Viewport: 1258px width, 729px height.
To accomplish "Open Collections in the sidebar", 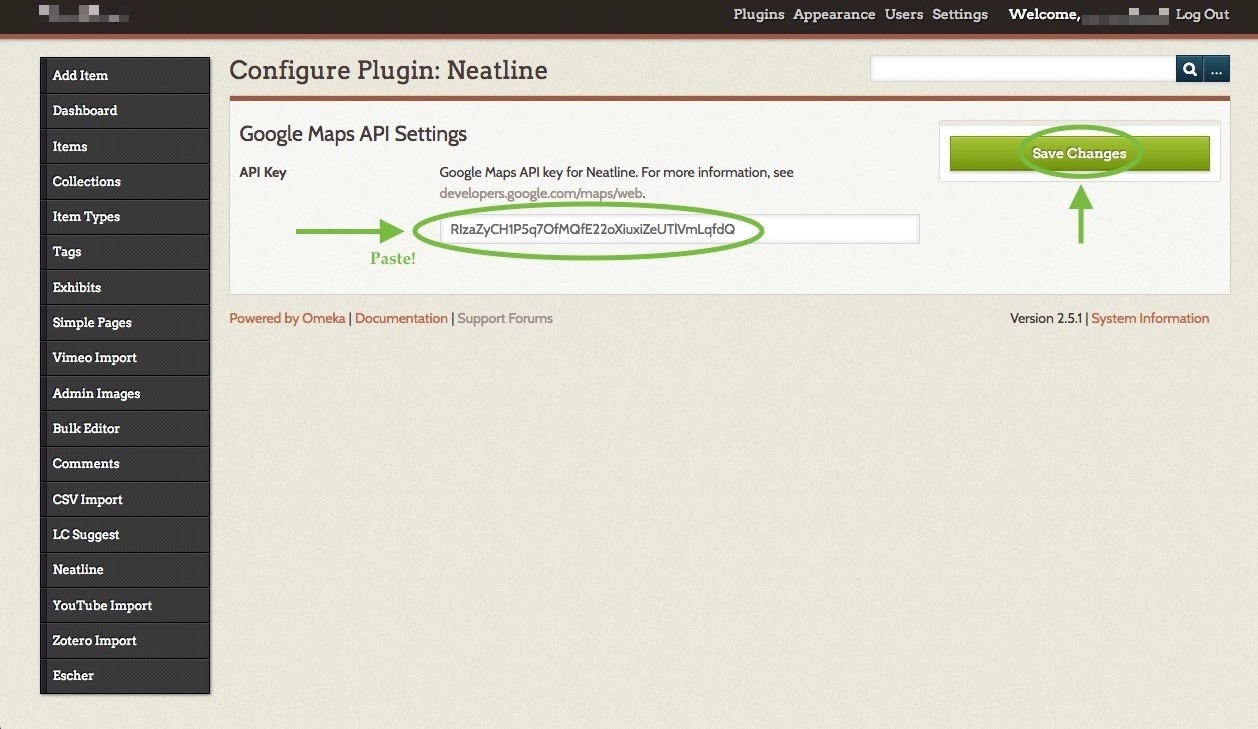I will (125, 181).
